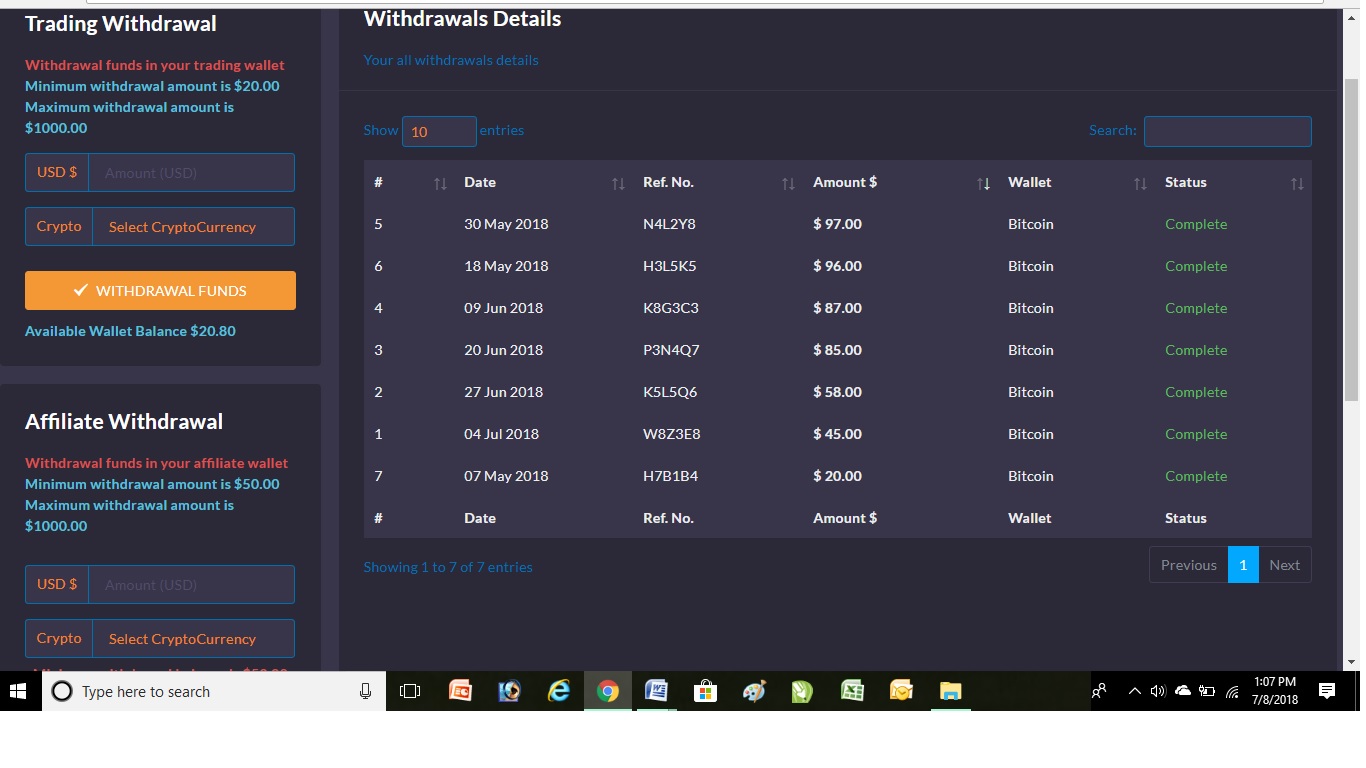Click the $ 85.00 amount cell
1366x768 pixels.
(x=837, y=350)
